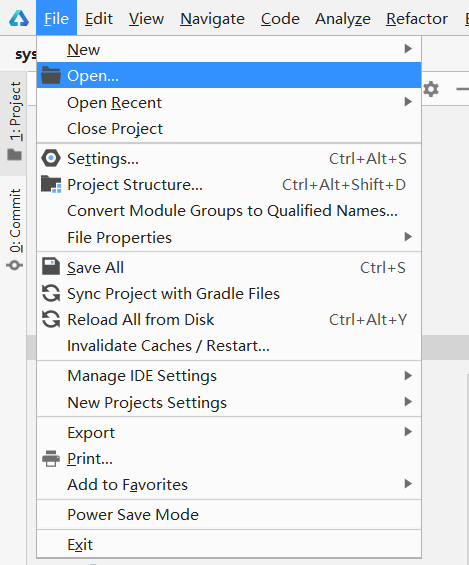Click the Reload All from Disk icon
The height and width of the screenshot is (565, 469).
[x=51, y=319]
